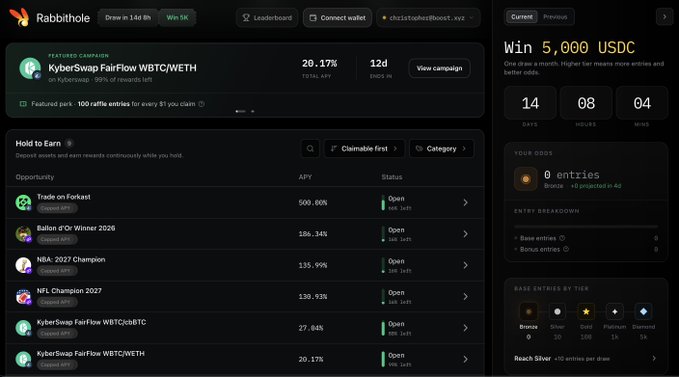Open the Claimable first sort dropdown
679x377 pixels.
click(x=364, y=148)
